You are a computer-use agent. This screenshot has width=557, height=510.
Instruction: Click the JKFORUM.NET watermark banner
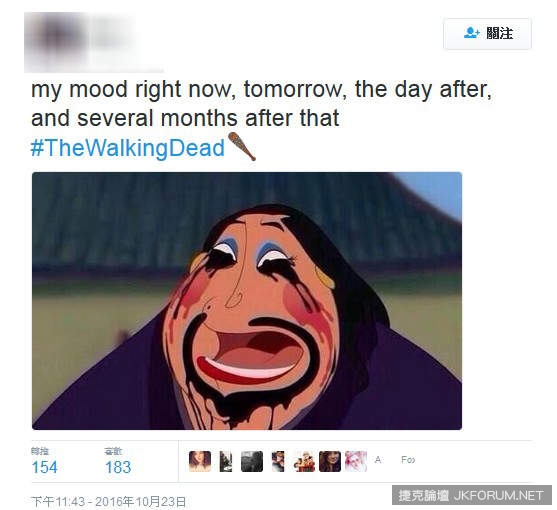472,495
